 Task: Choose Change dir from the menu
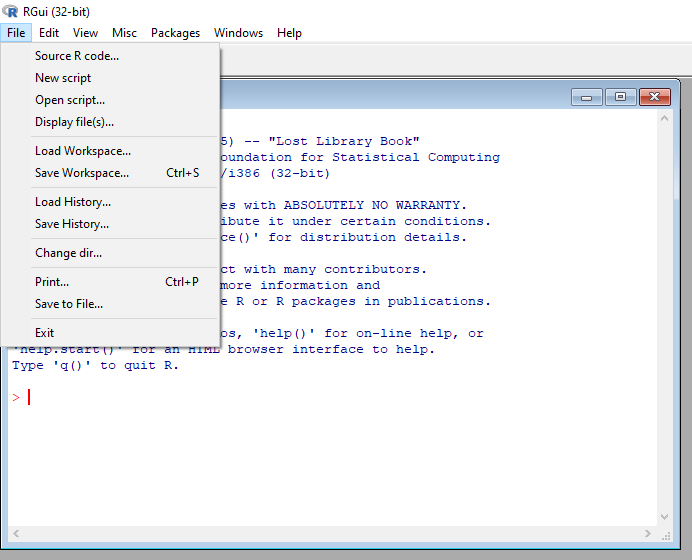[x=68, y=253]
